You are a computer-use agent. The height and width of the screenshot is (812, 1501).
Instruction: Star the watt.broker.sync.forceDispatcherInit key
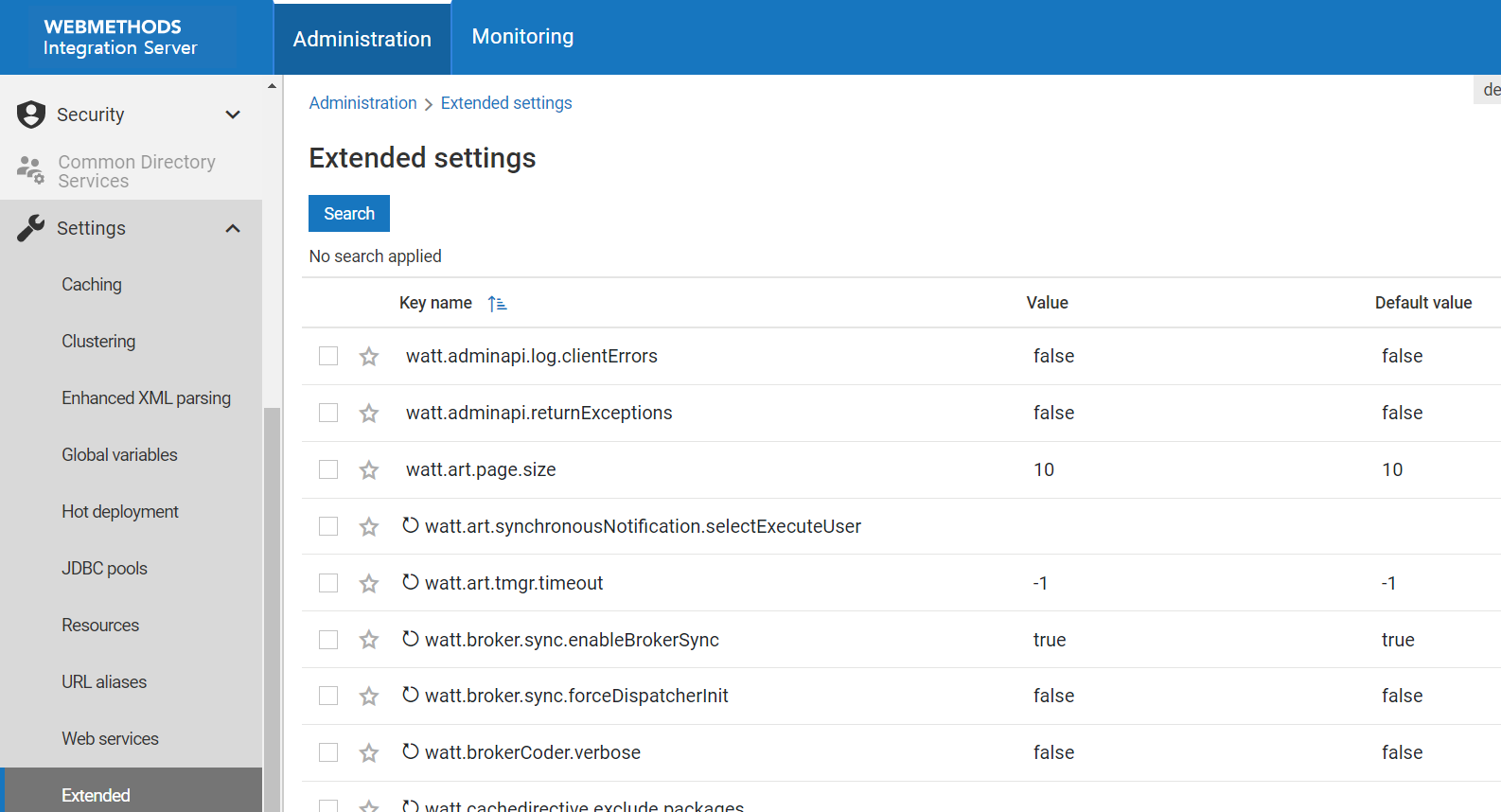[x=369, y=697]
